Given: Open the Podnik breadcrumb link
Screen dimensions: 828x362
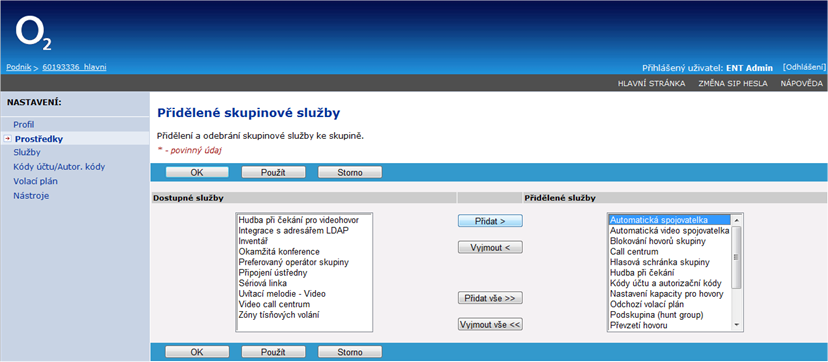Looking at the screenshot, I should [x=19, y=68].
